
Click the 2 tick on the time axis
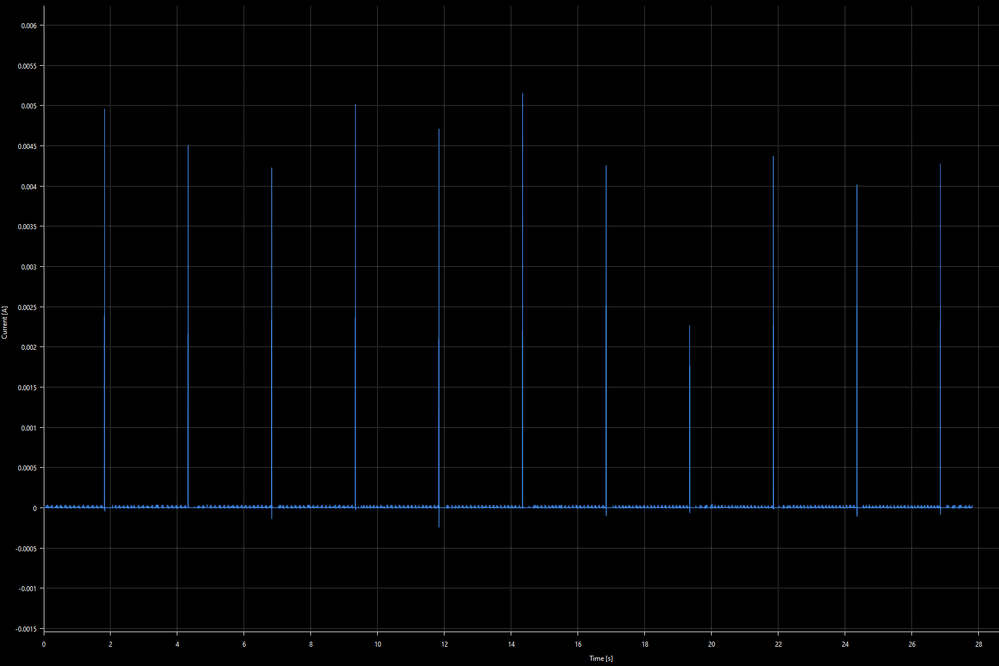(110, 644)
